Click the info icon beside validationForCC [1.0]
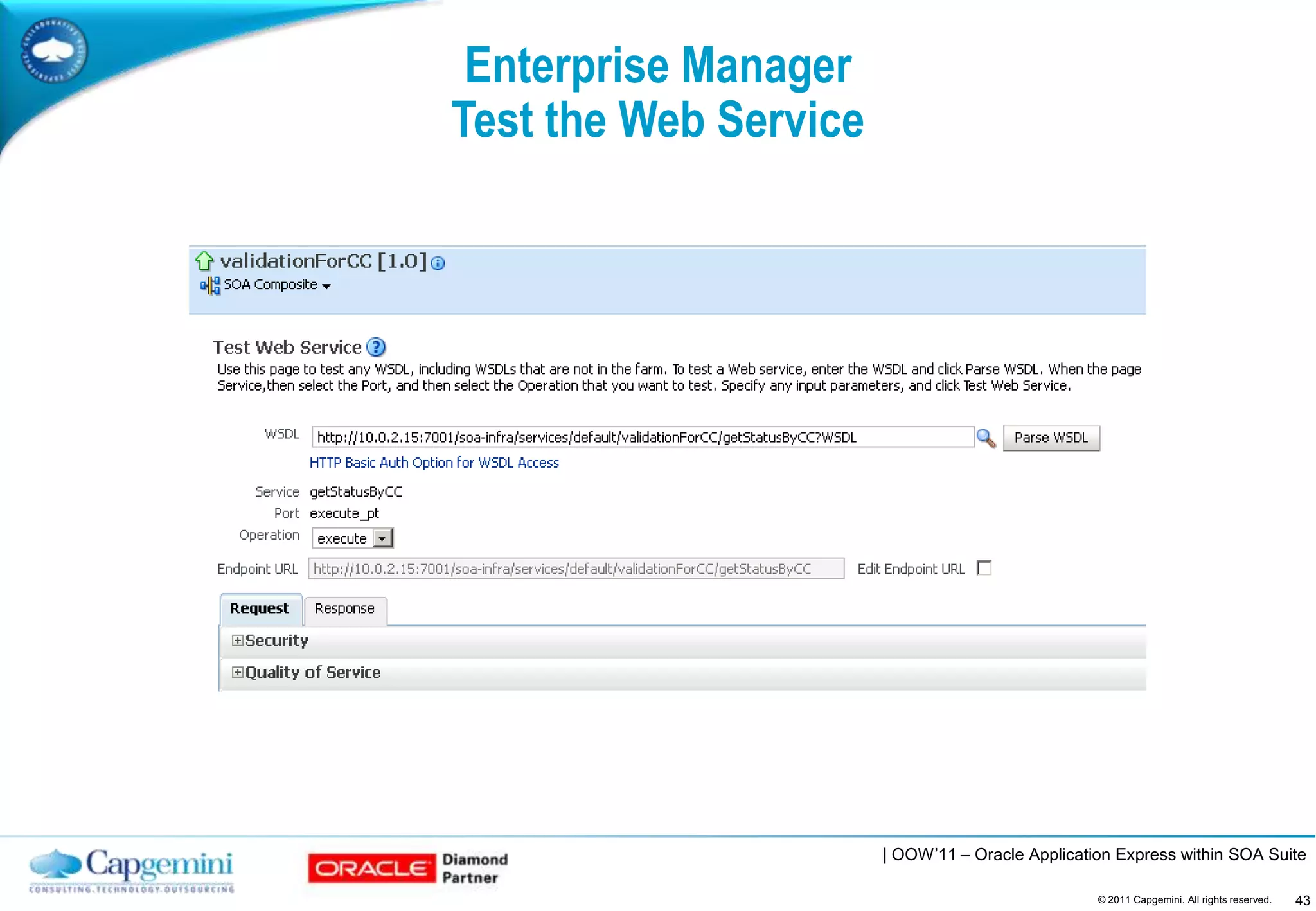The height and width of the screenshot is (911, 1316). pyautogui.click(x=438, y=263)
